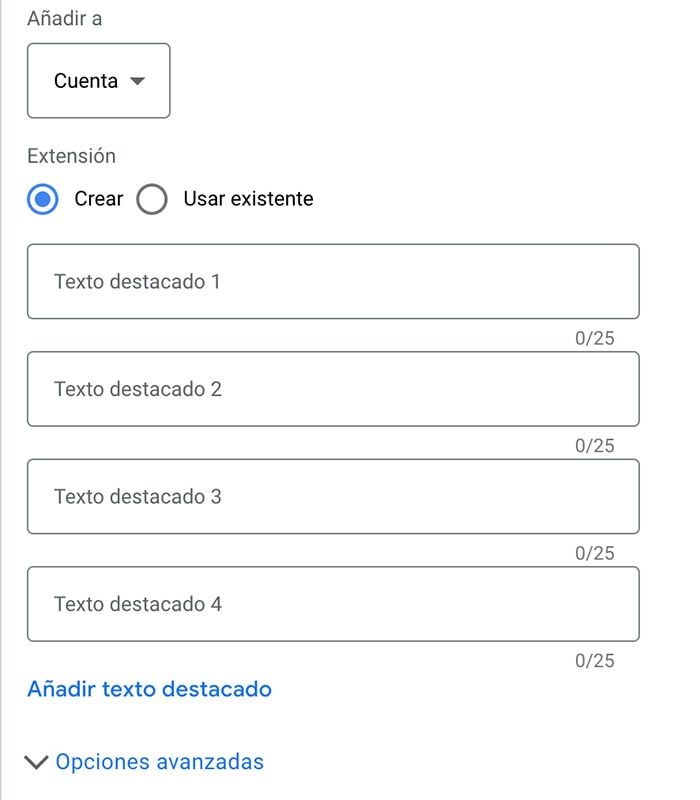Click the Usar existente label text
Screen dimensions: 700x800
(246, 199)
